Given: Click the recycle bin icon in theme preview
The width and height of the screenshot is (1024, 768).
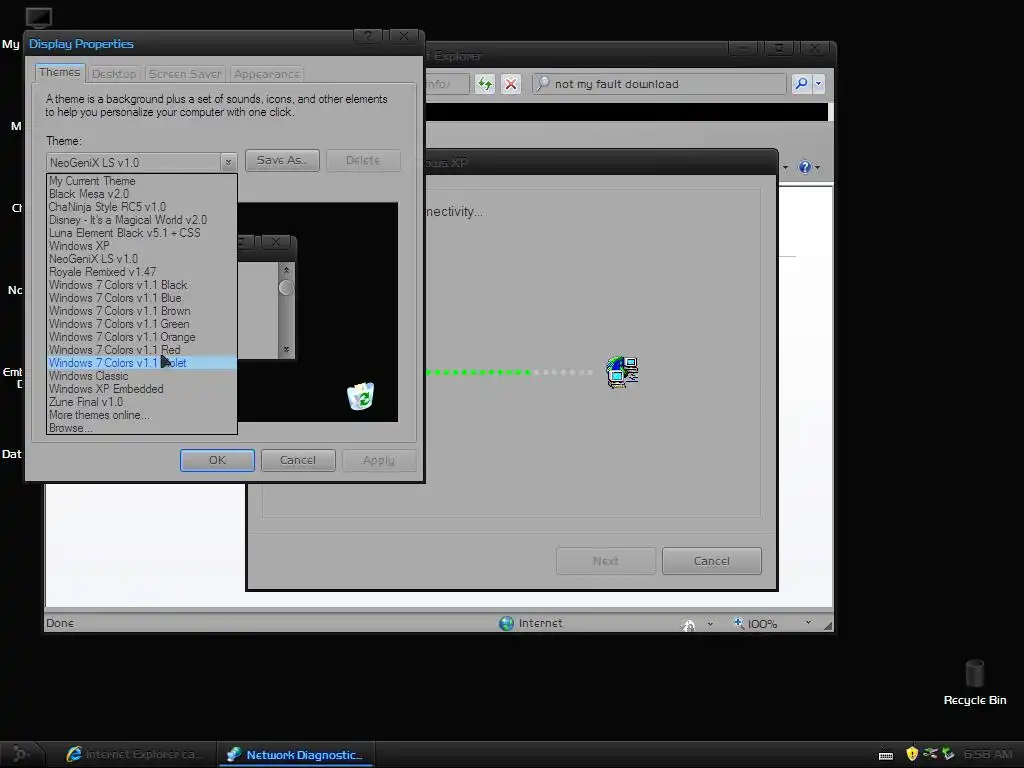Looking at the screenshot, I should click(360, 396).
